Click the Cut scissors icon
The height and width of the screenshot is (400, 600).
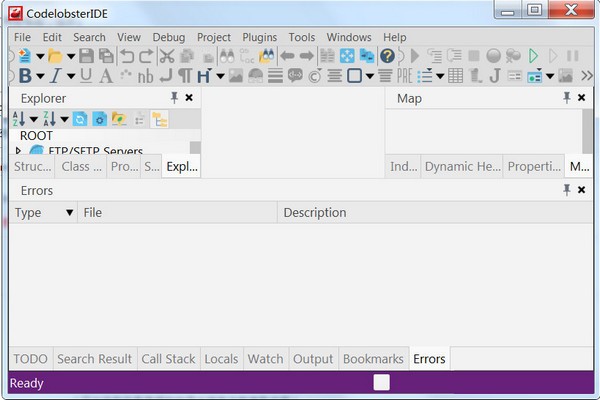pos(166,56)
